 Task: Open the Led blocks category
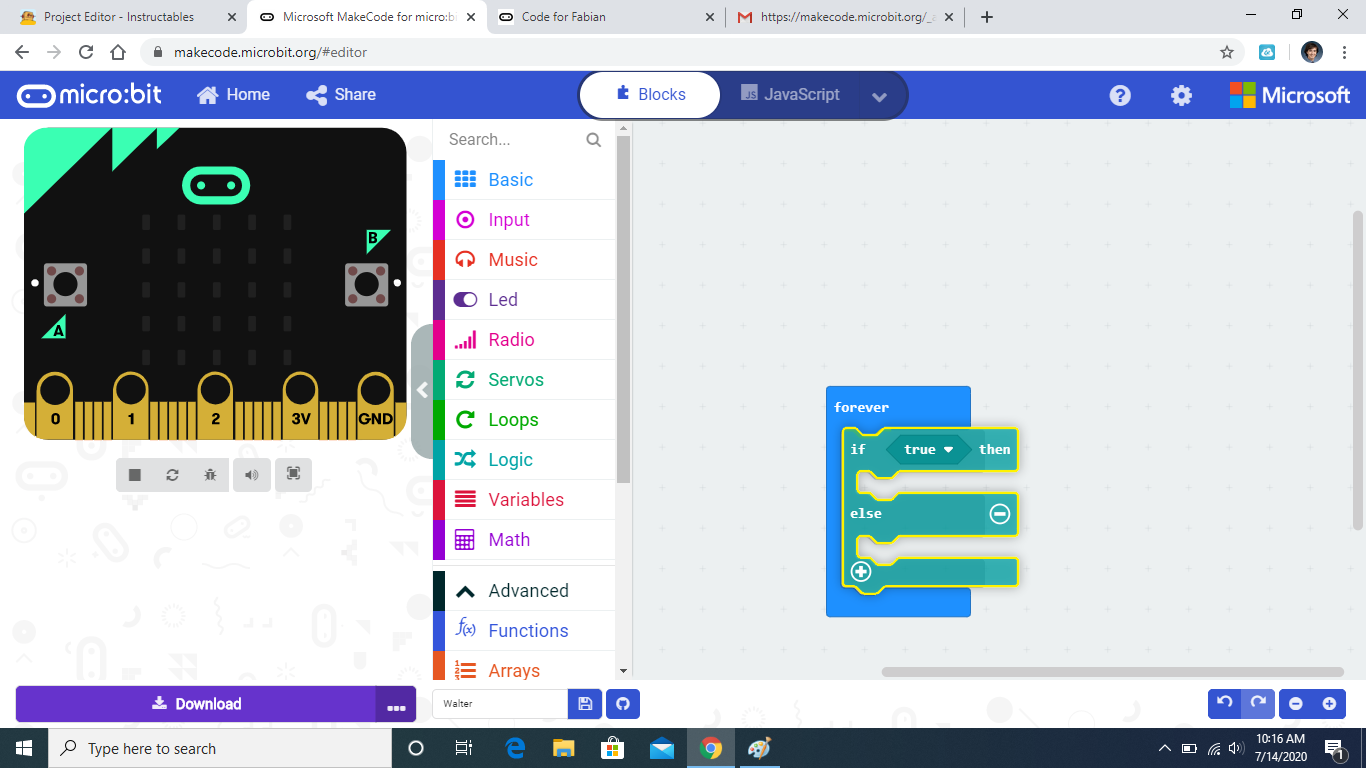tap(524, 300)
